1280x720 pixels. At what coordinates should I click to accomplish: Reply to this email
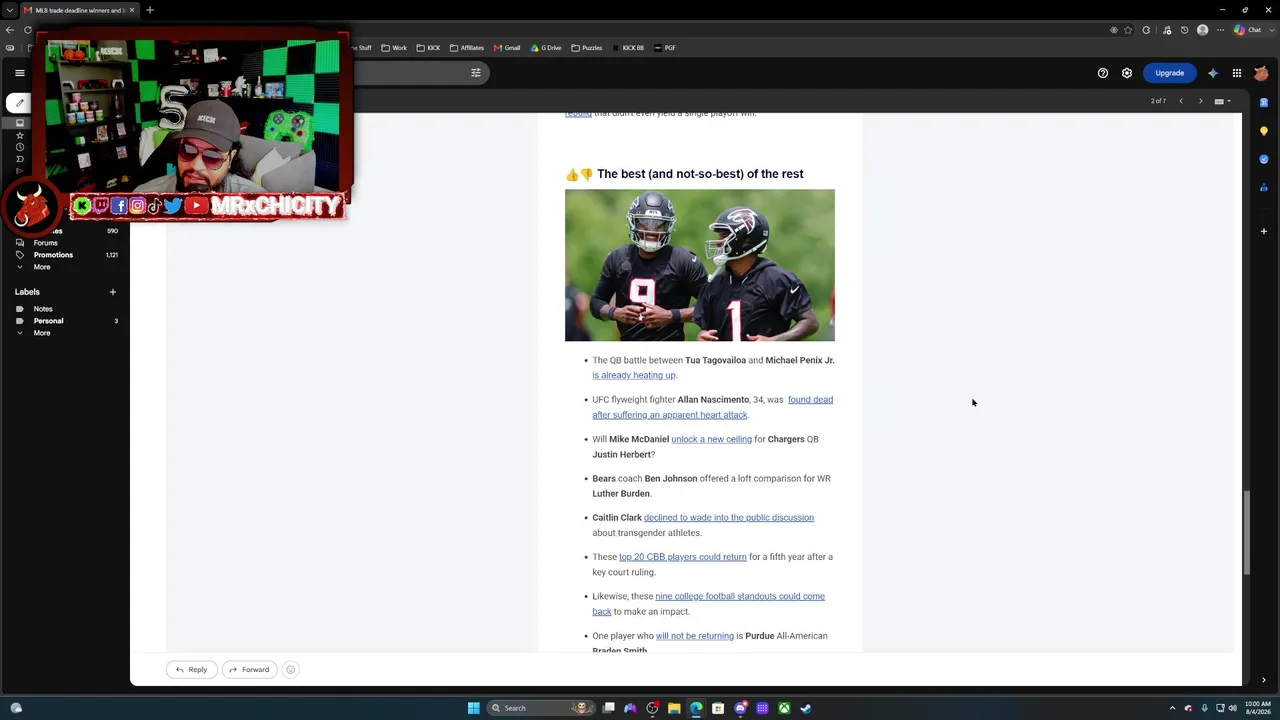[x=191, y=670]
